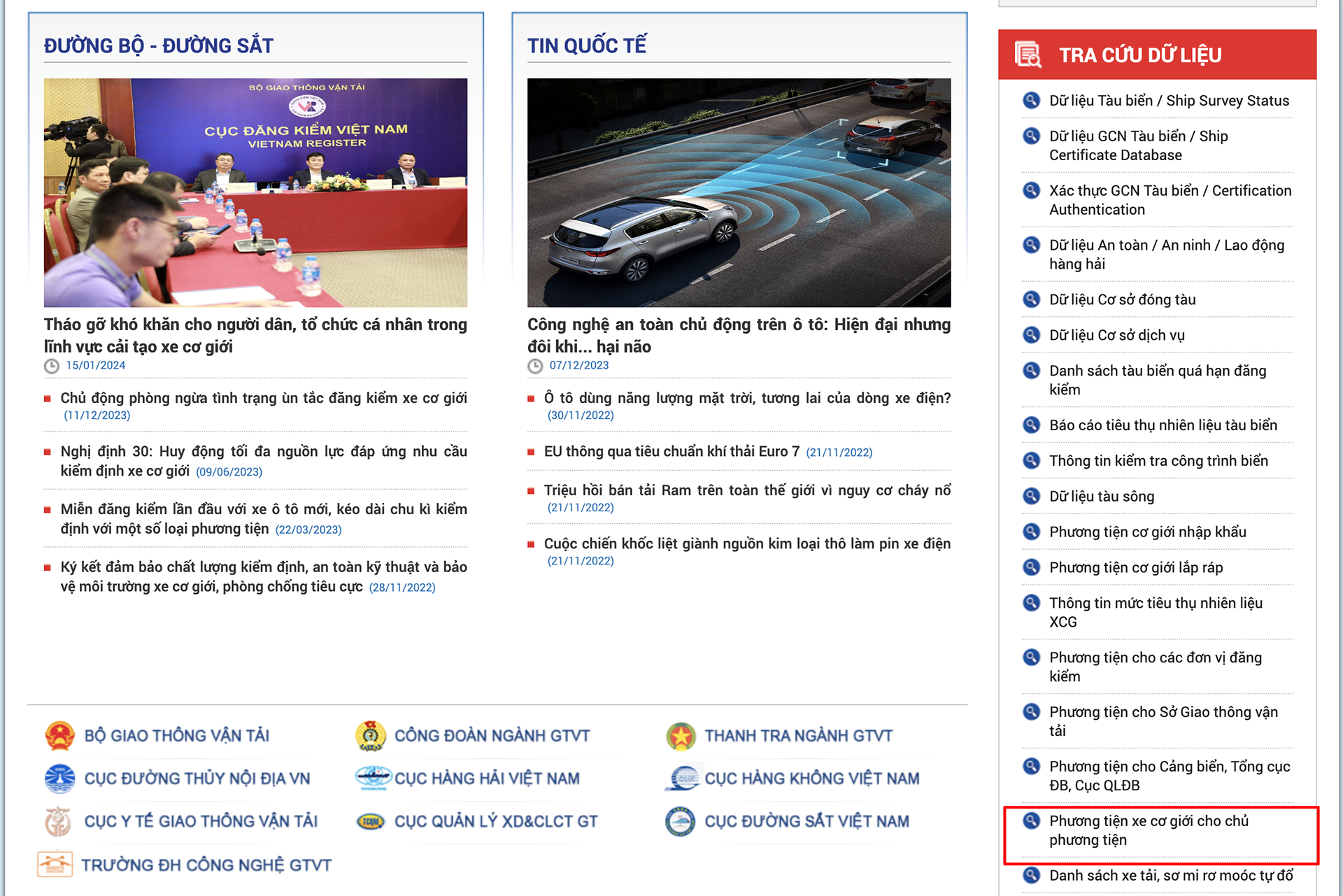1343x896 pixels.
Task: Click the car safety technology photo
Action: 739,192
